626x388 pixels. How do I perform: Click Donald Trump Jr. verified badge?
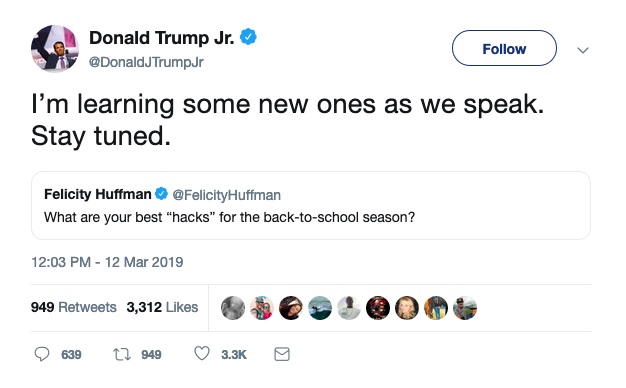tap(248, 37)
